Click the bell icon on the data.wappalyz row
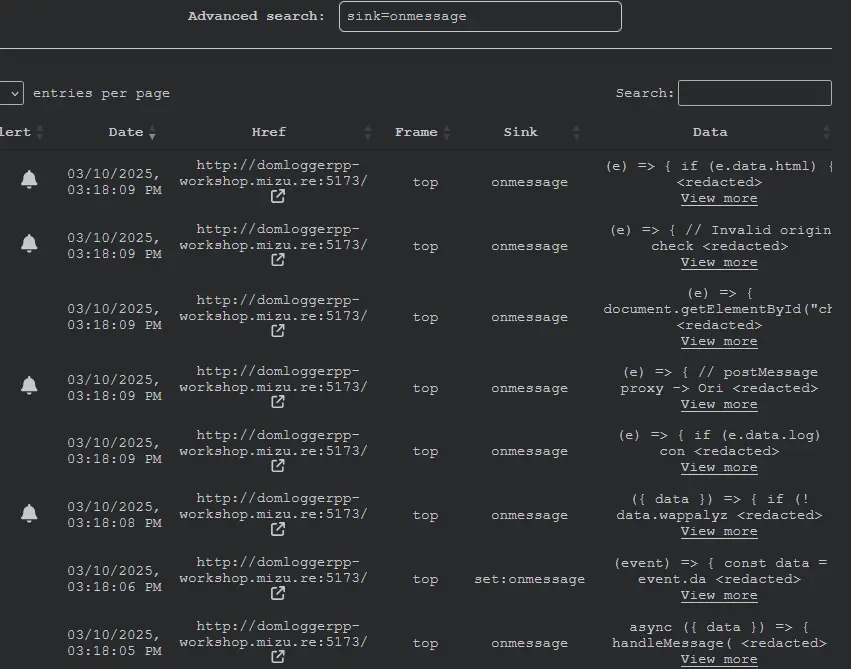The width and height of the screenshot is (851, 669). coord(29,514)
